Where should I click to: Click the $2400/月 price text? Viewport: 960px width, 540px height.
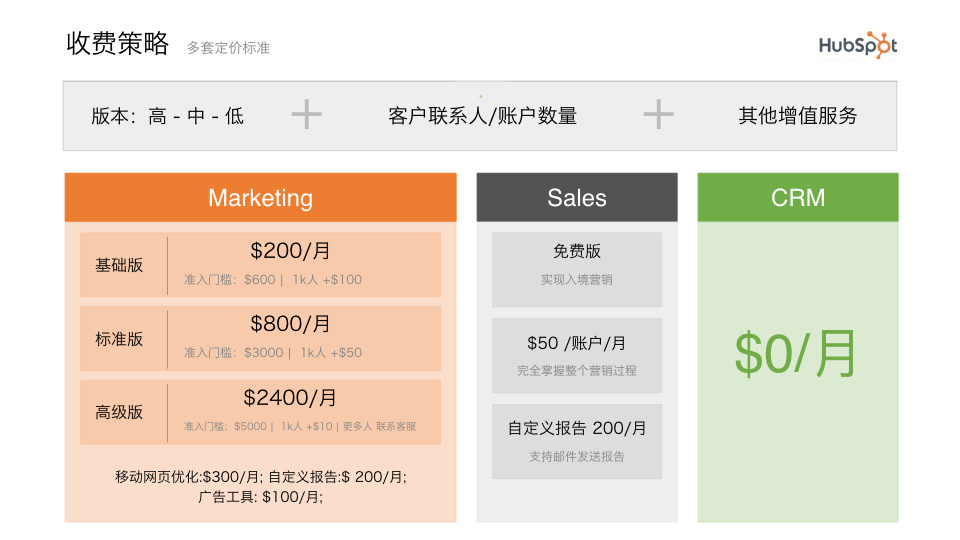(x=290, y=398)
